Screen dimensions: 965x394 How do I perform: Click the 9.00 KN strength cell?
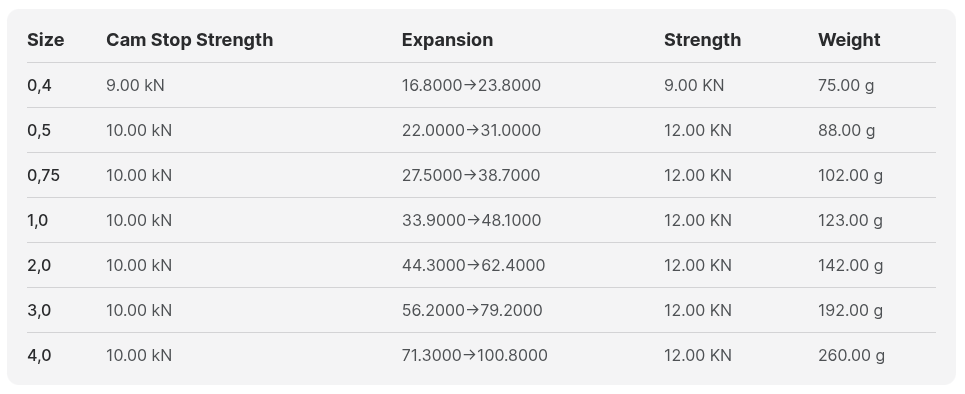point(694,85)
